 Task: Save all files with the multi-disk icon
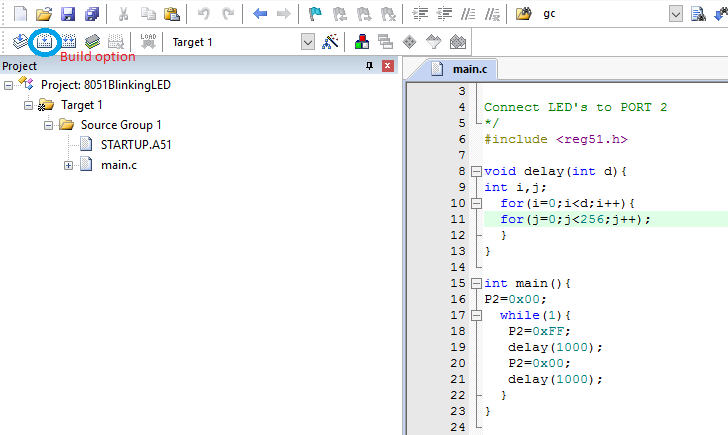click(92, 14)
